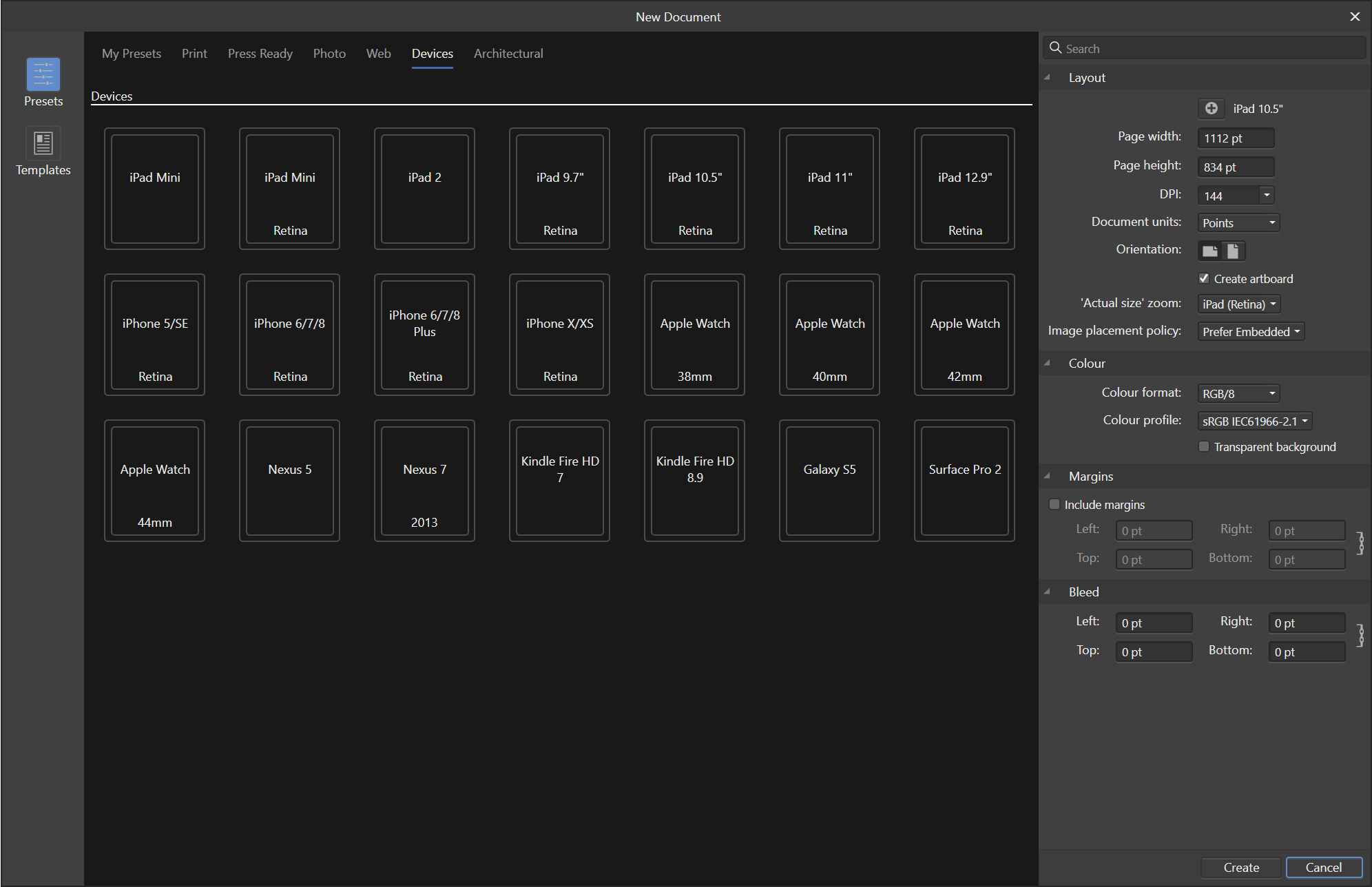Select the Kindle Fire HD 7 preset
The image size is (1372, 887).
pyautogui.click(x=560, y=481)
